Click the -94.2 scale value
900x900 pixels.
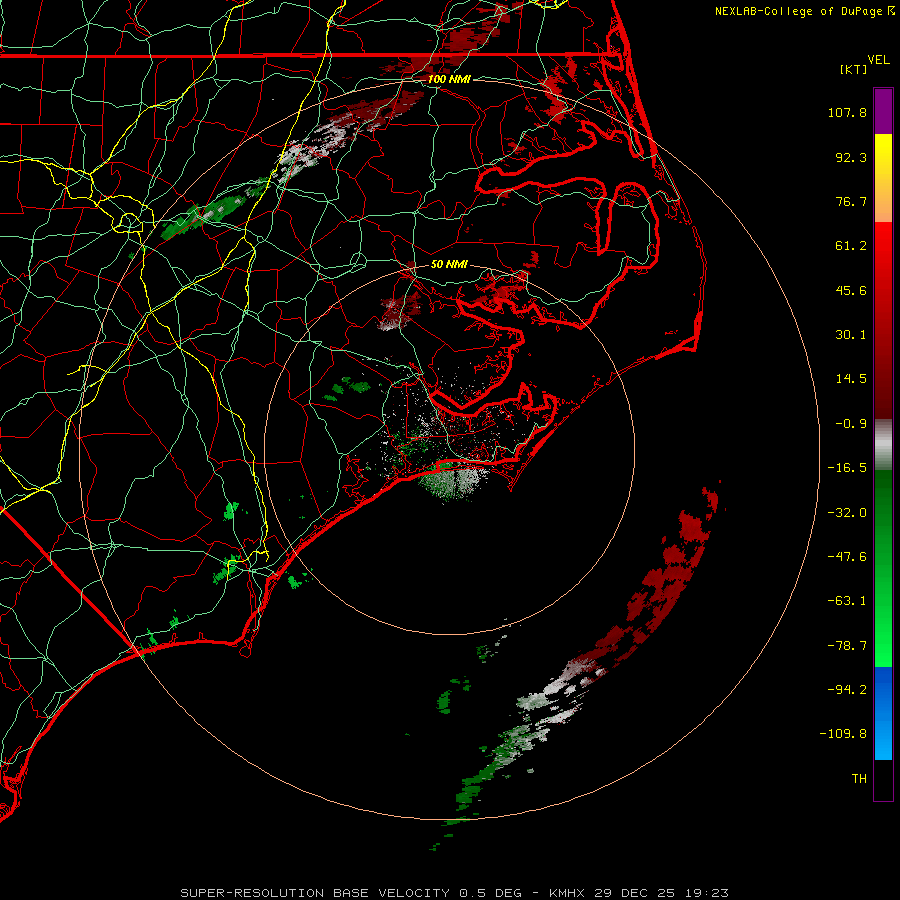[x=847, y=689]
